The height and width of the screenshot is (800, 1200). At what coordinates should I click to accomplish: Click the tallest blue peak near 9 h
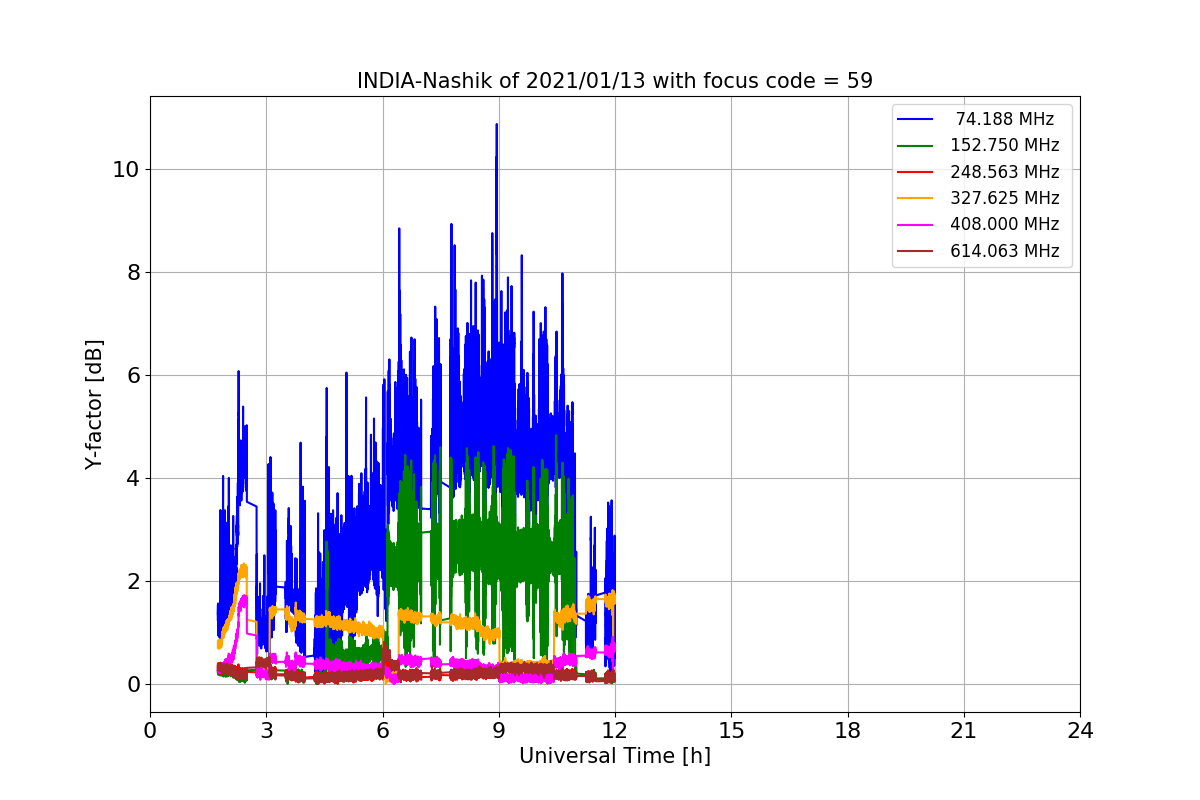[x=496, y=127]
